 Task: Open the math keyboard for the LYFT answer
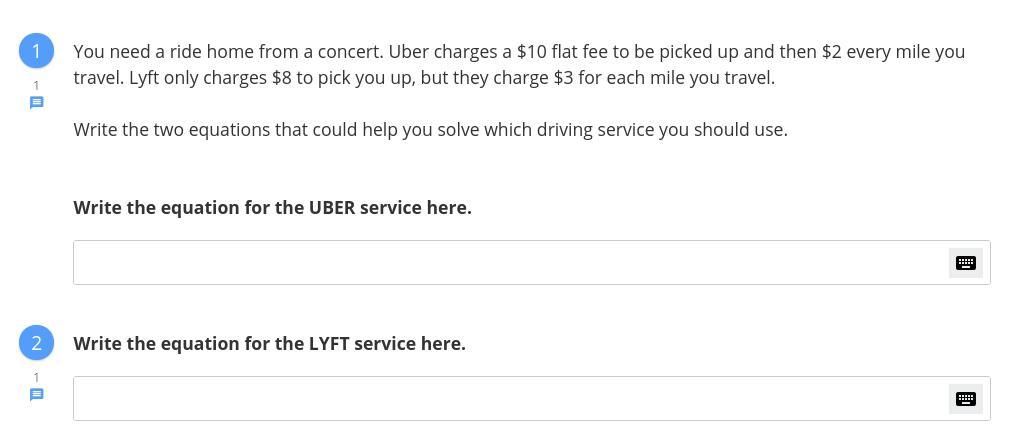[965, 399]
